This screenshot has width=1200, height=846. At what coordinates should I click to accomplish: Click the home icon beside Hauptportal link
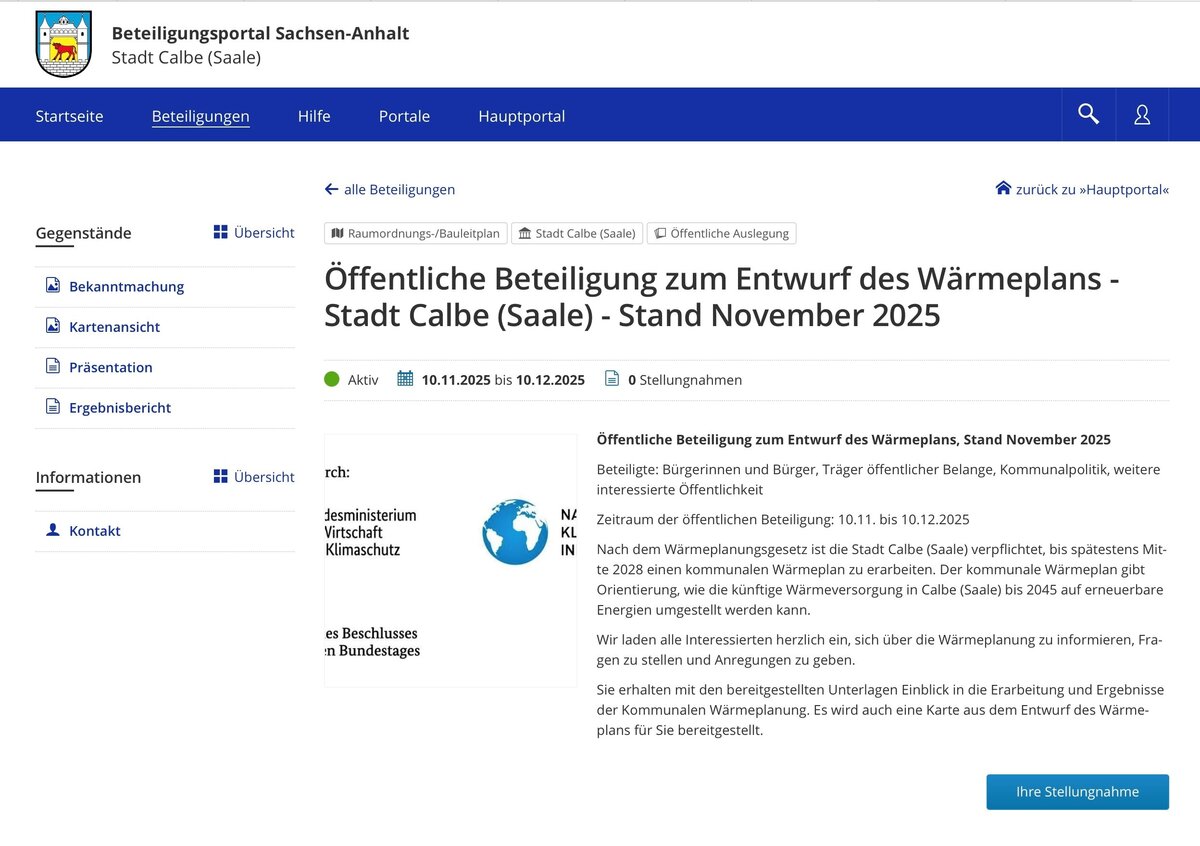(x=1003, y=188)
